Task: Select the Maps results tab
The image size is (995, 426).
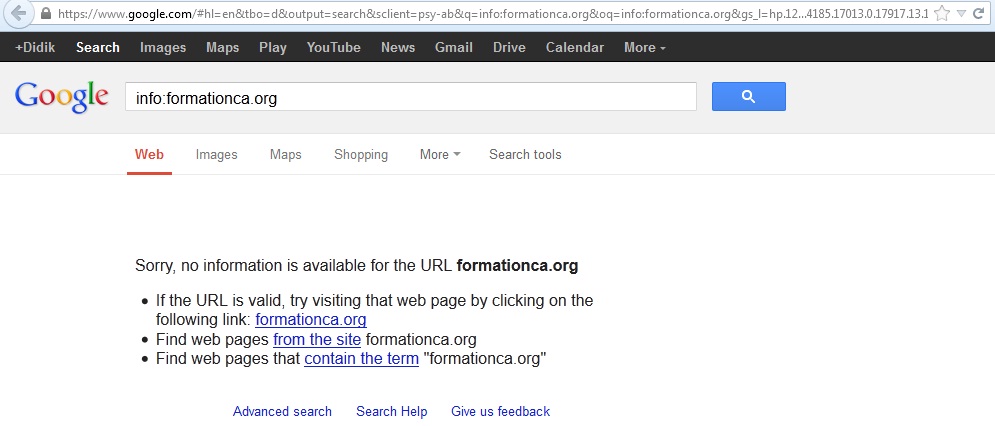Action: (x=286, y=155)
